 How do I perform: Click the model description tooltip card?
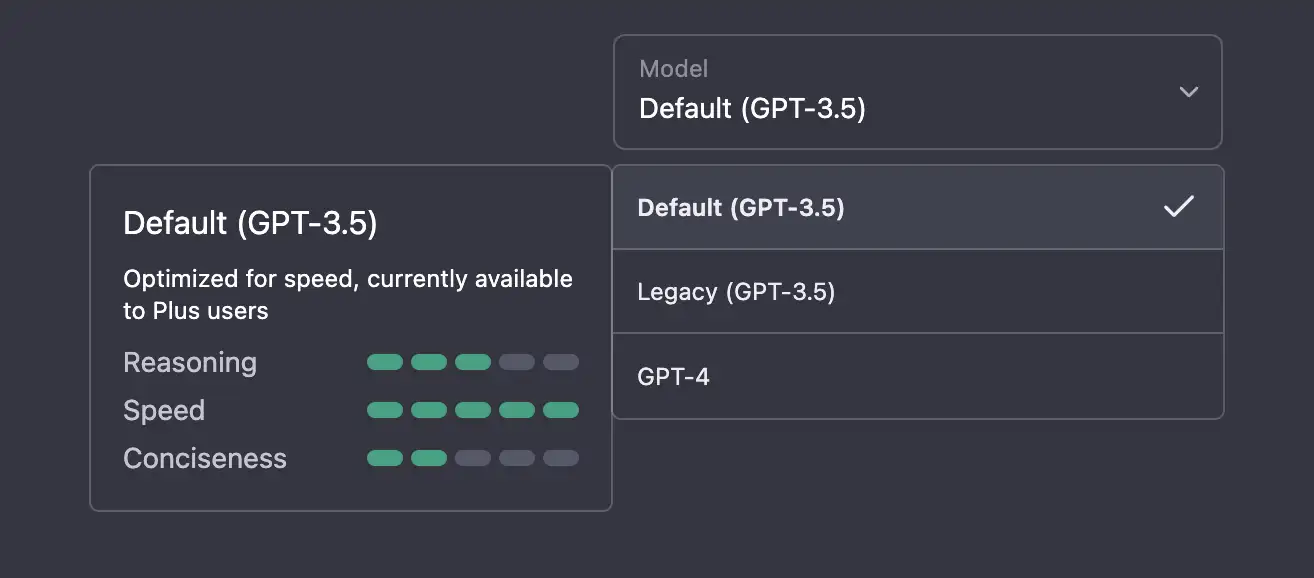(350, 335)
